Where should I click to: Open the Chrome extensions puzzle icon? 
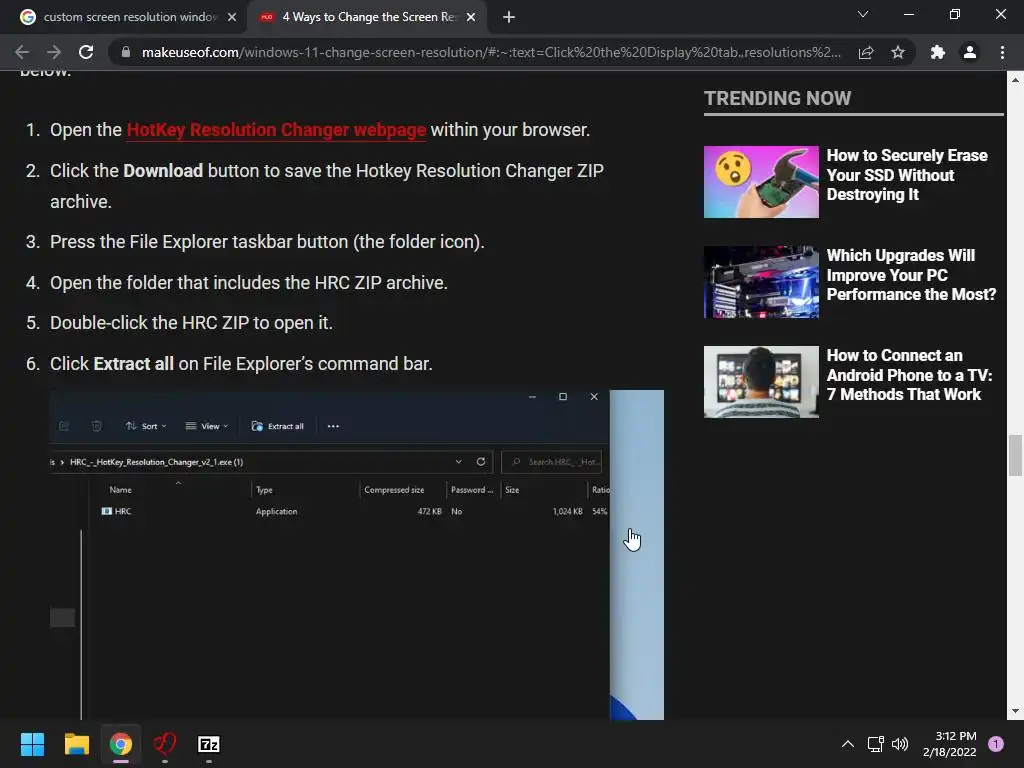tap(938, 52)
